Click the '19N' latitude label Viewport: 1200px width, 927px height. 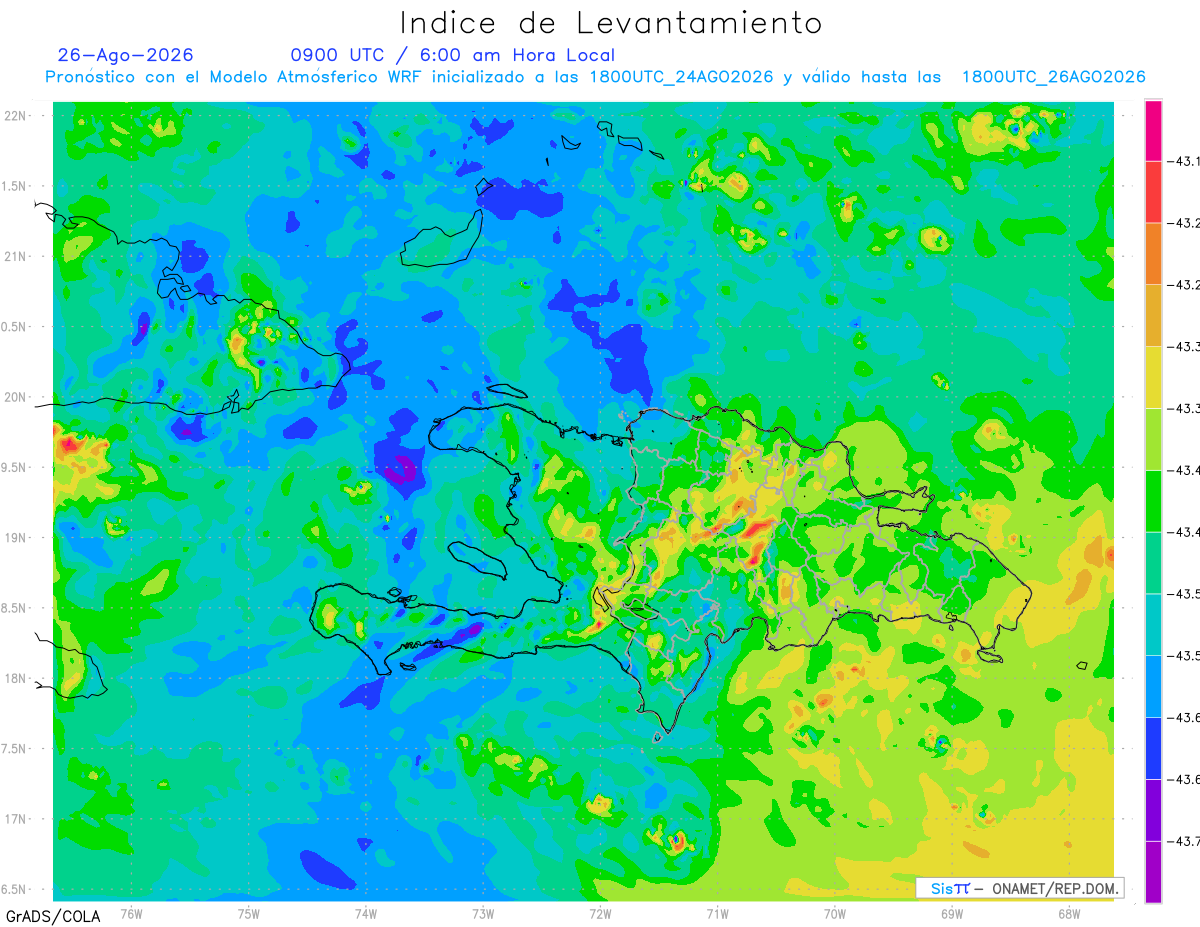tap(14, 537)
